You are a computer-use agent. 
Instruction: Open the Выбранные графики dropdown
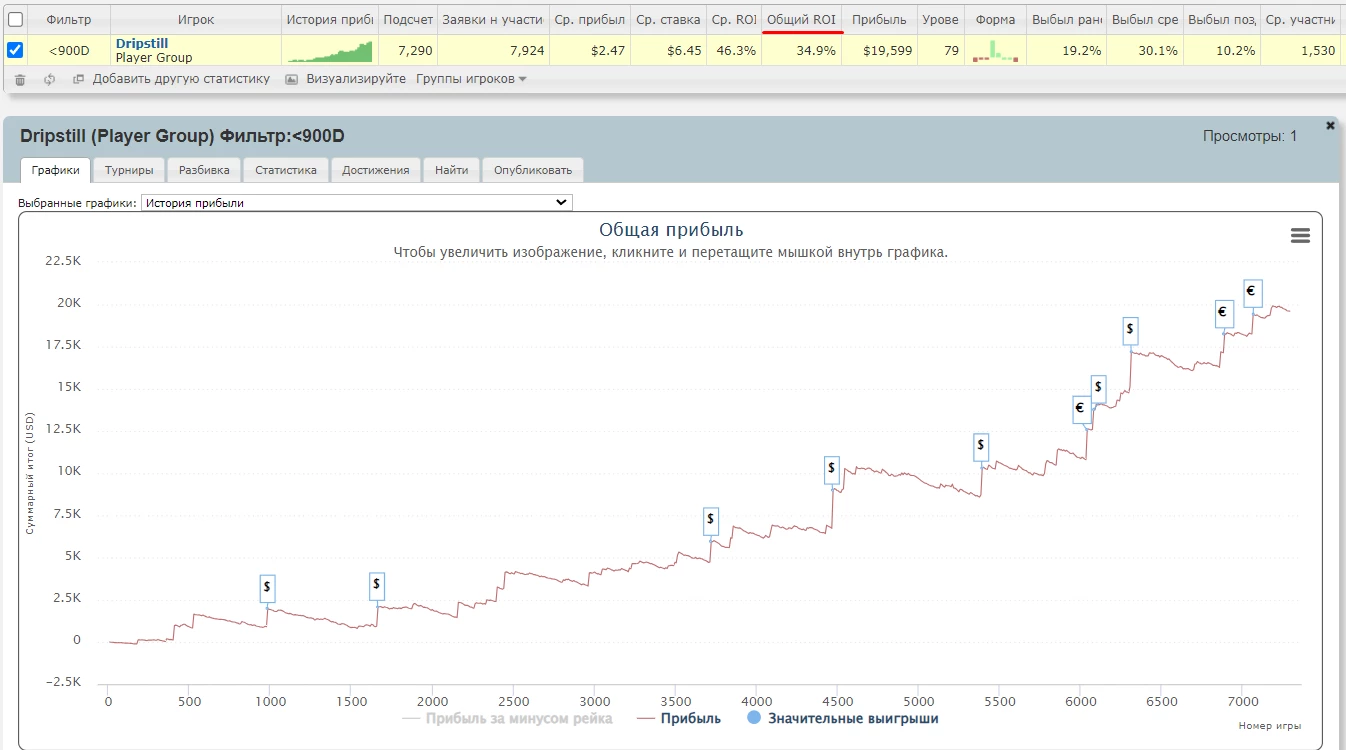pos(356,202)
